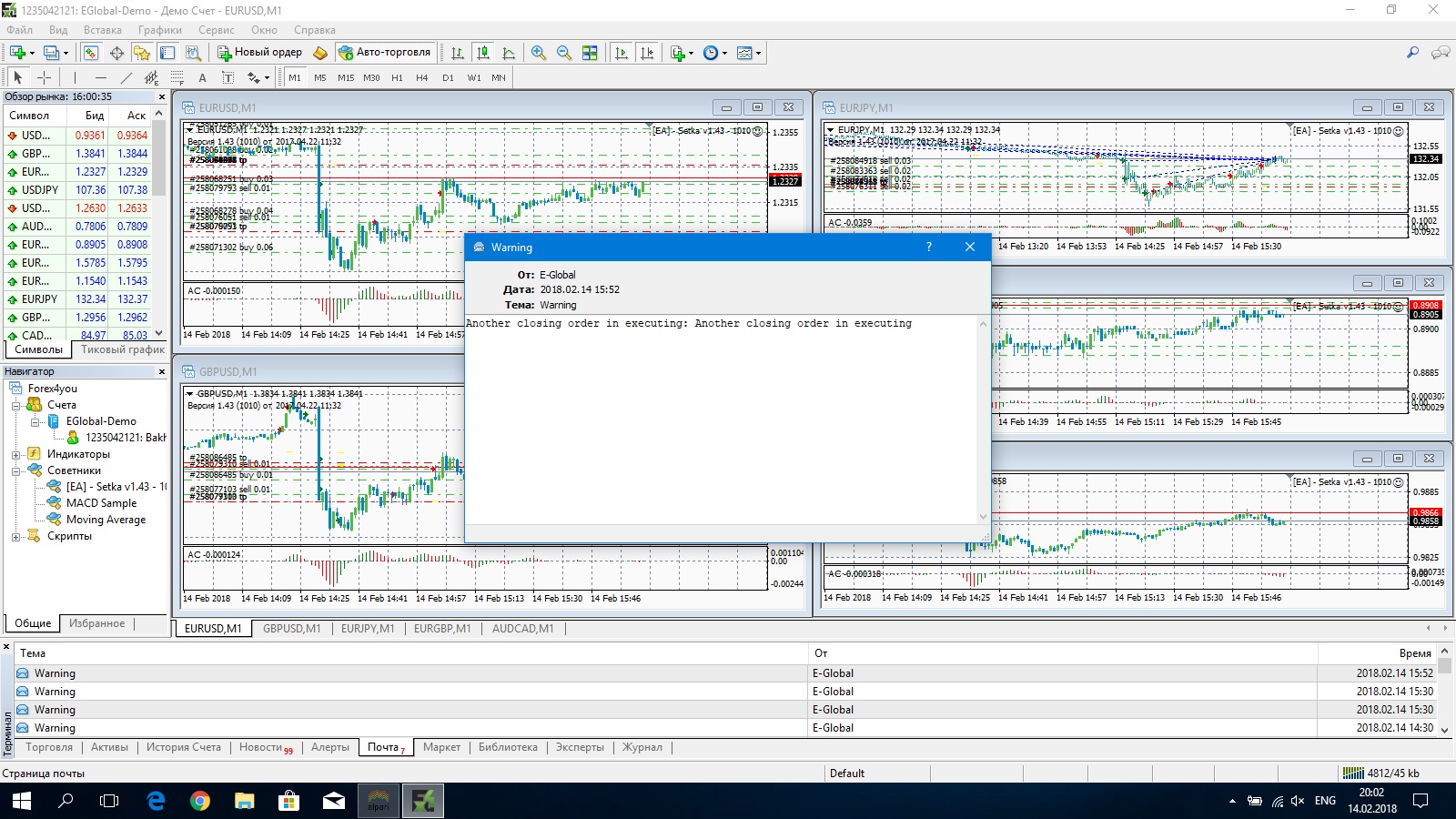Select the H4 timeframe button
This screenshot has width=1456, height=819.
click(422, 77)
